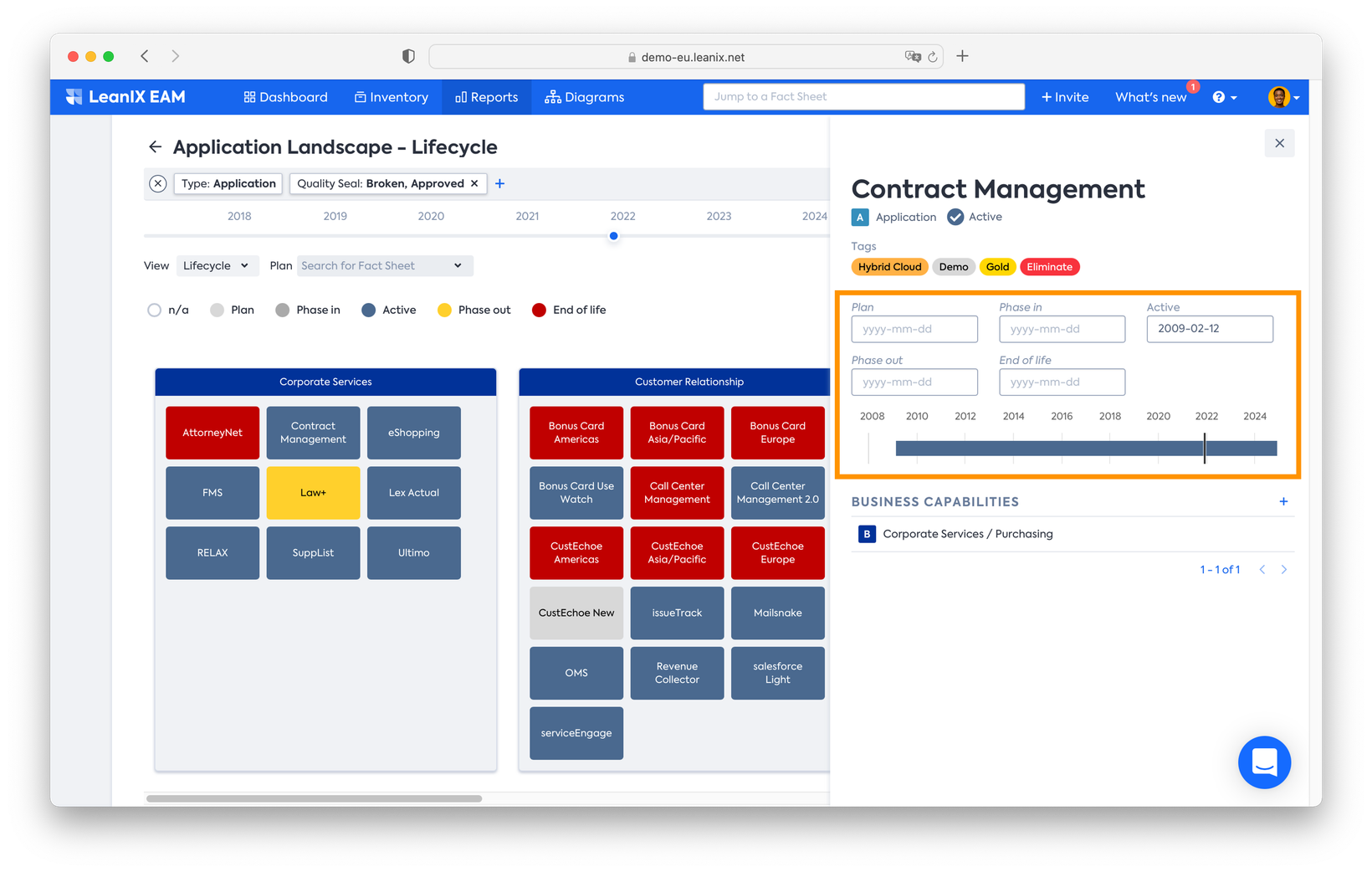Go to previous page of business capabilities
The width and height of the screenshot is (1372, 872).
coord(1262,570)
